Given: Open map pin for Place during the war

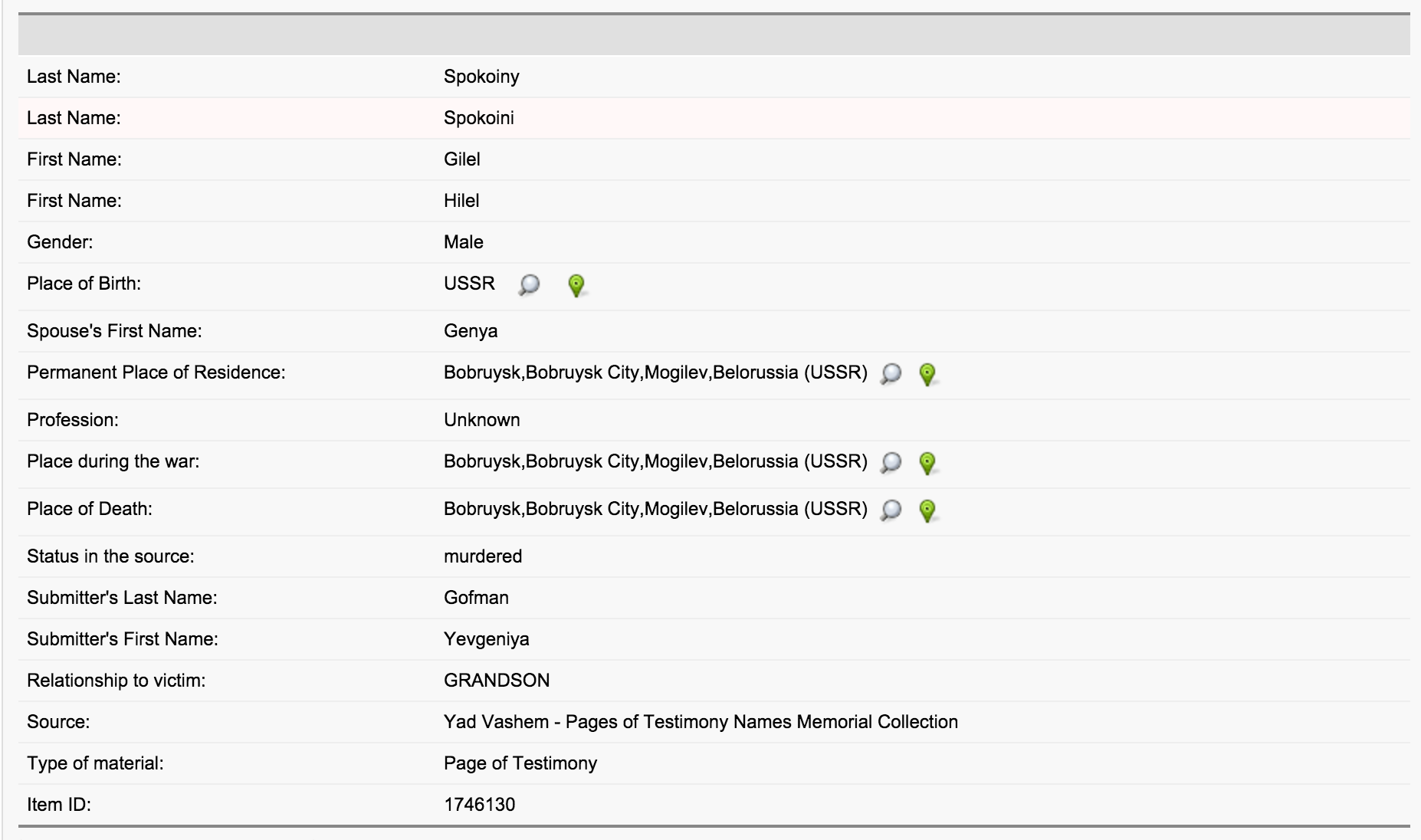Looking at the screenshot, I should [927, 463].
